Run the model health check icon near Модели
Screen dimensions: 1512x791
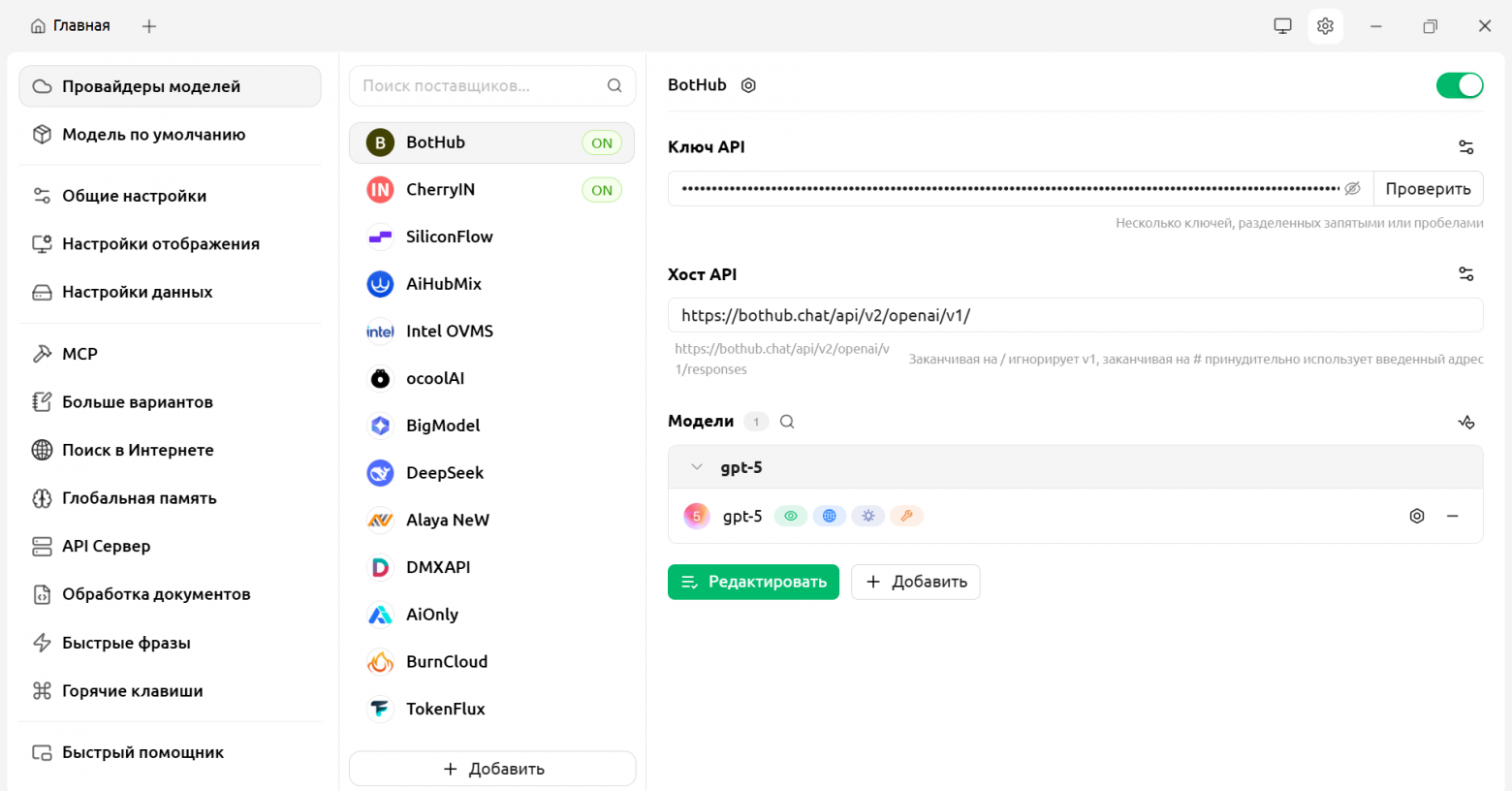[1466, 422]
